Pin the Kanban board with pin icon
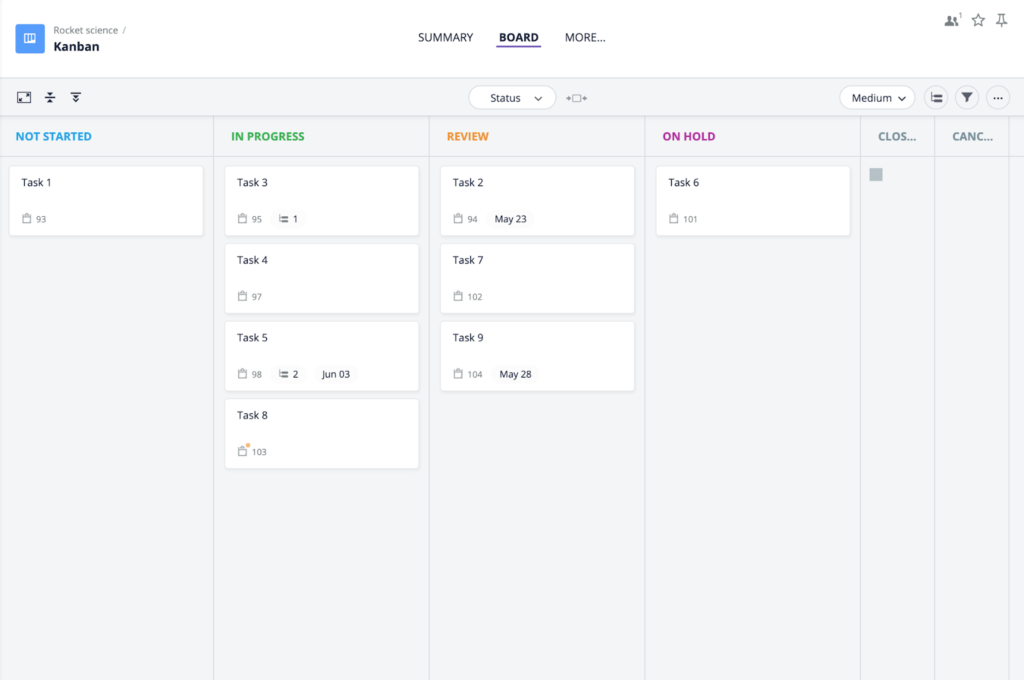The width and height of the screenshot is (1024, 680). coord(1001,19)
